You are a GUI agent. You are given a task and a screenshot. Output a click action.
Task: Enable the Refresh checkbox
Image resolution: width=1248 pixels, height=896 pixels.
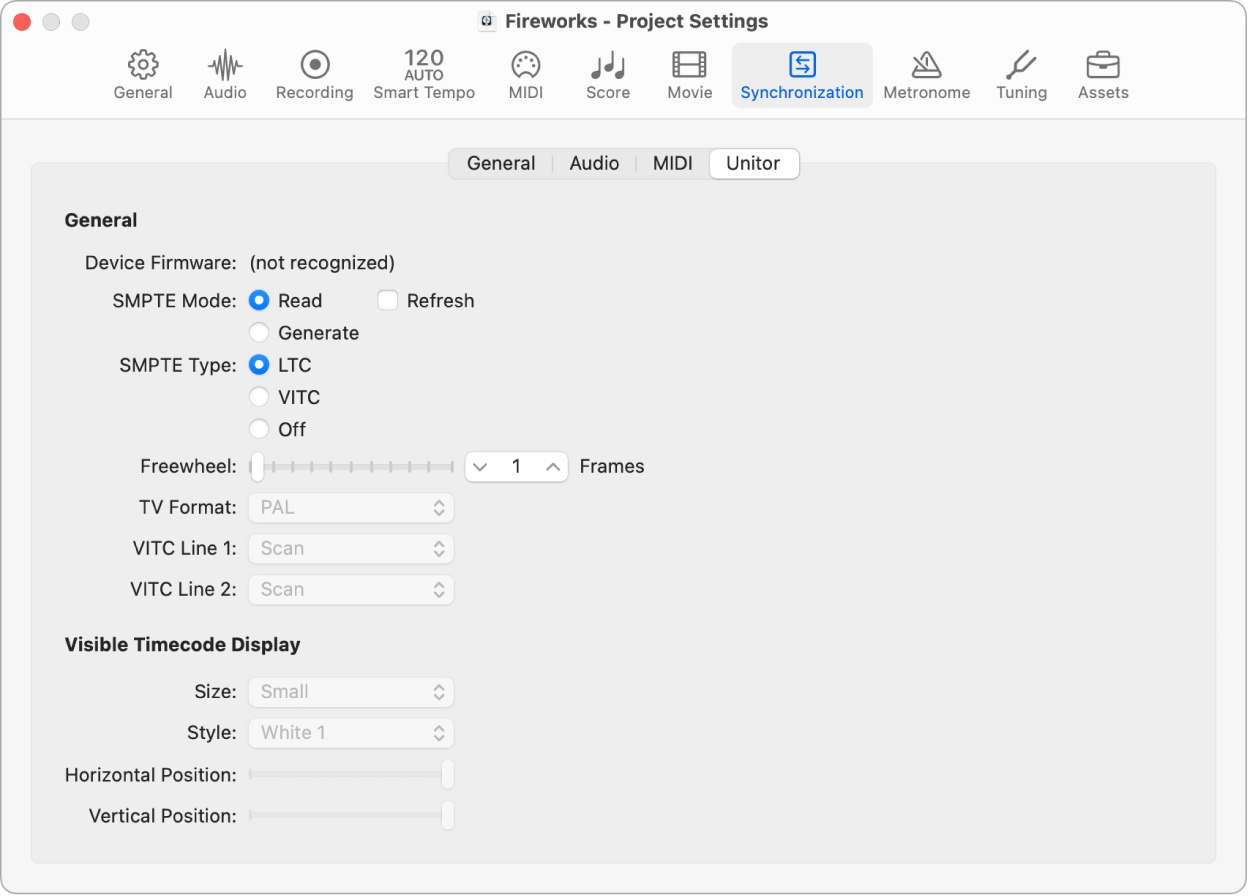387,300
